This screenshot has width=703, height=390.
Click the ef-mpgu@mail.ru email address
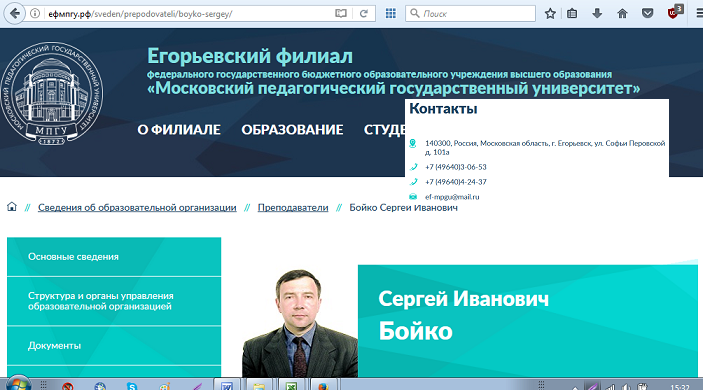(x=452, y=197)
